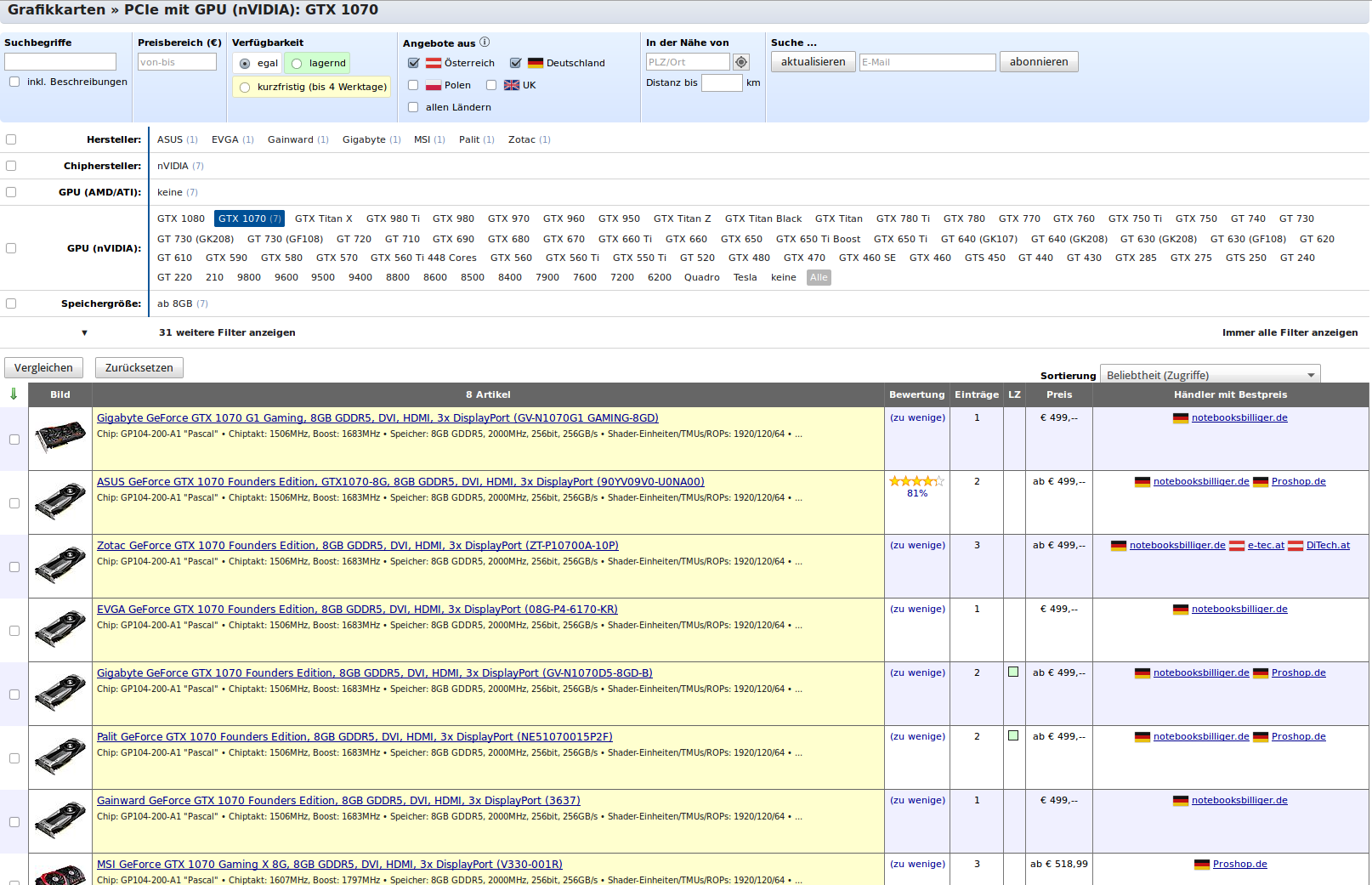Expand '31 weitere Filter anzeigen'
Viewport: 1372px width, 885px height.
(x=227, y=332)
